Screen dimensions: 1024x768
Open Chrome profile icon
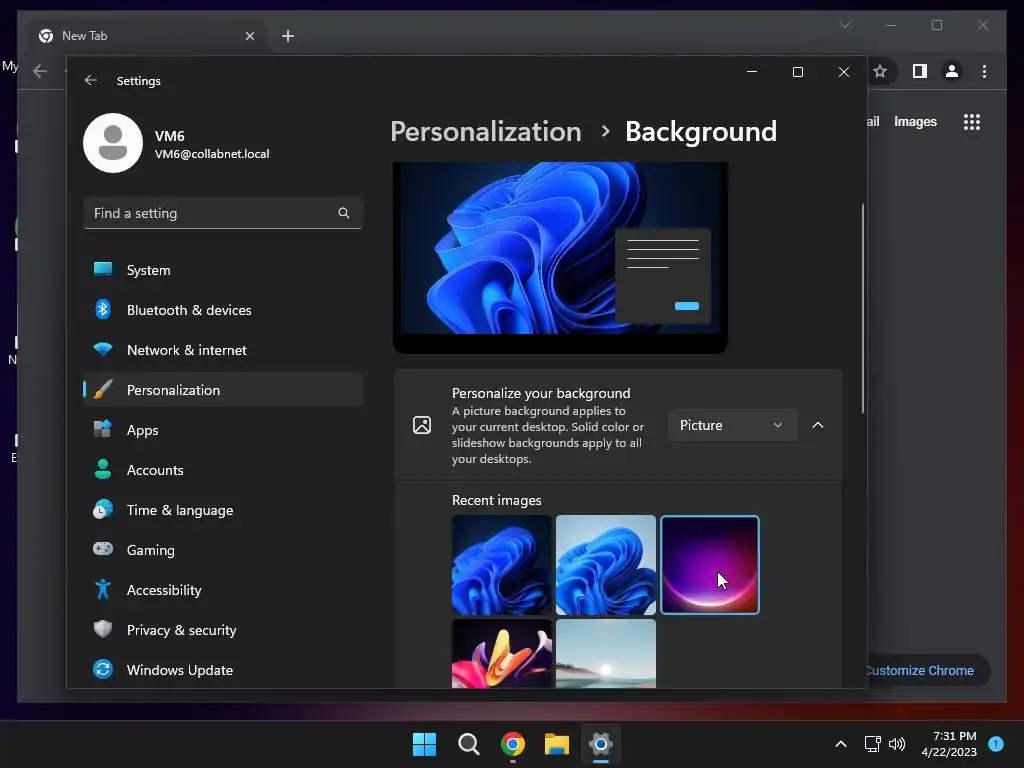pyautogui.click(x=952, y=71)
